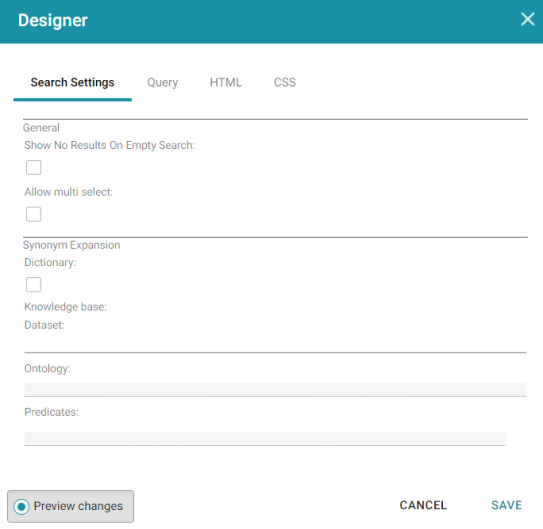Tick the Allow multi select checkbox

pos(34,214)
